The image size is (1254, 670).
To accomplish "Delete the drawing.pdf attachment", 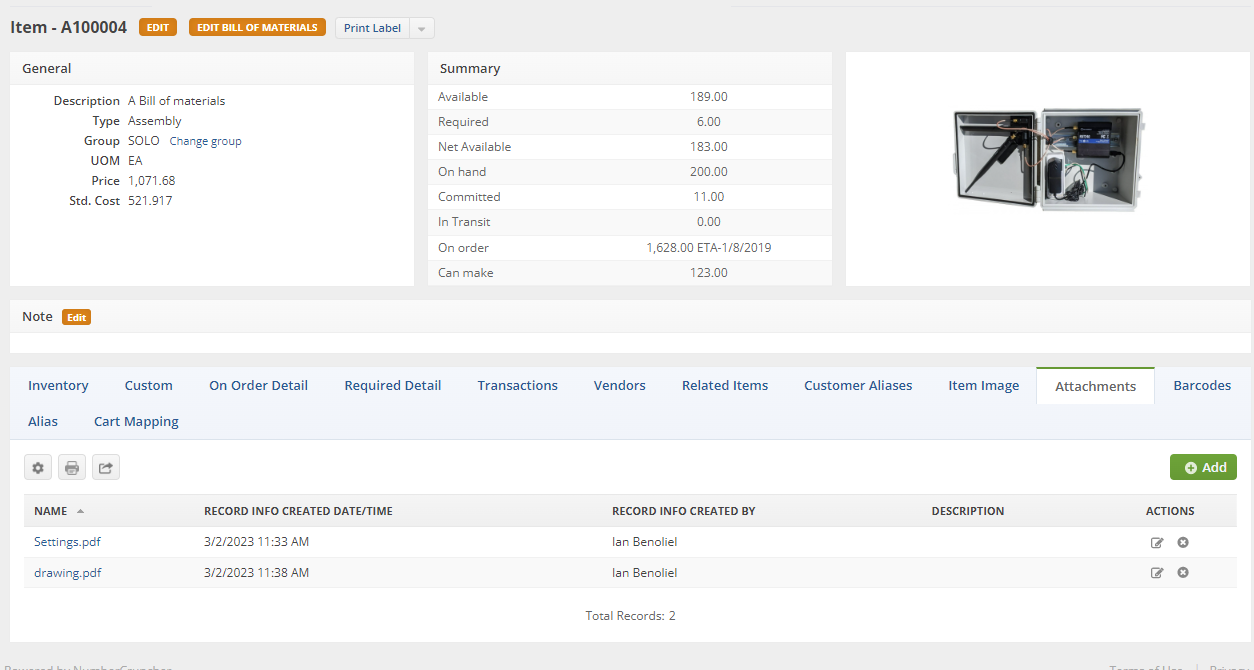I will point(1183,573).
